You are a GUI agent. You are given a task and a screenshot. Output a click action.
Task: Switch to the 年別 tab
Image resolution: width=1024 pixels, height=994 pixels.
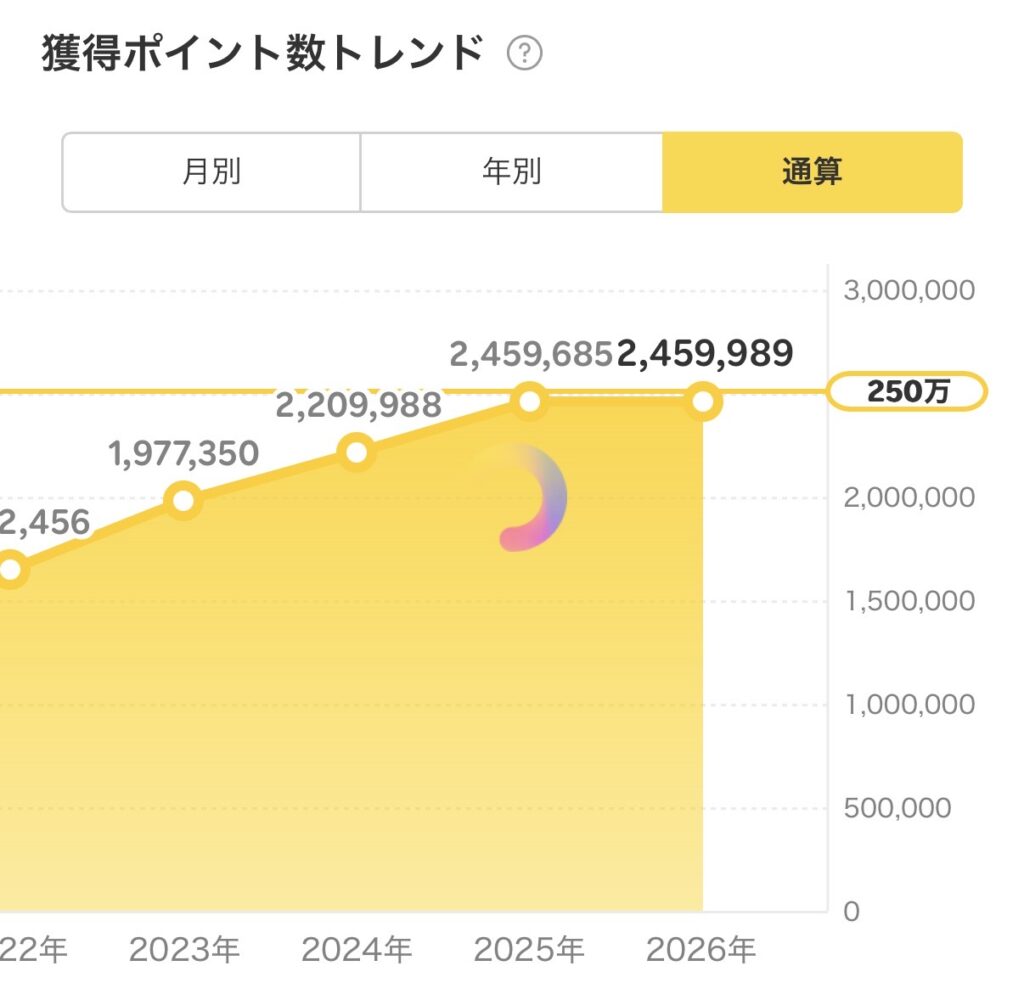point(511,172)
